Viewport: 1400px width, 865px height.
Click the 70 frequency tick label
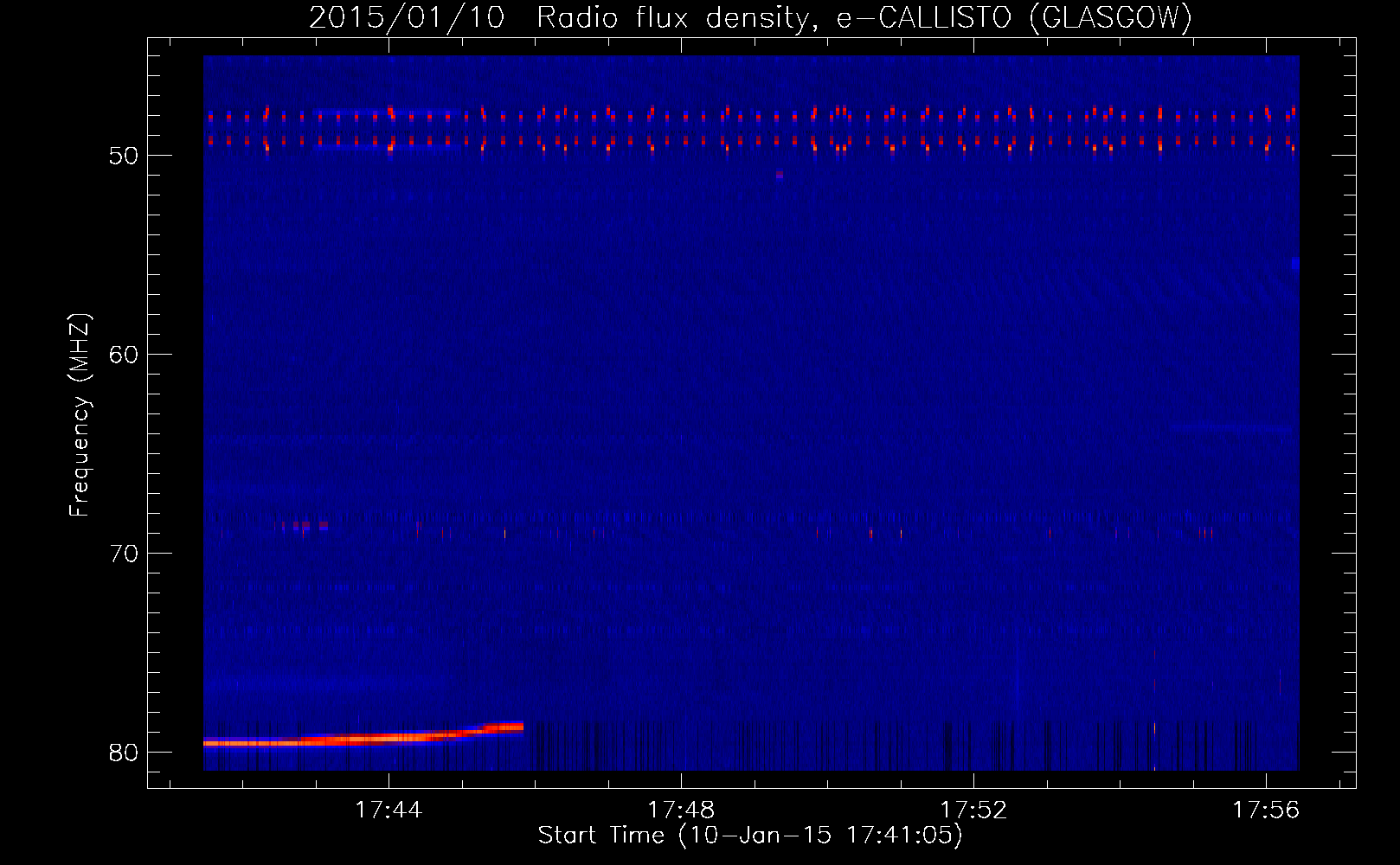coord(124,554)
